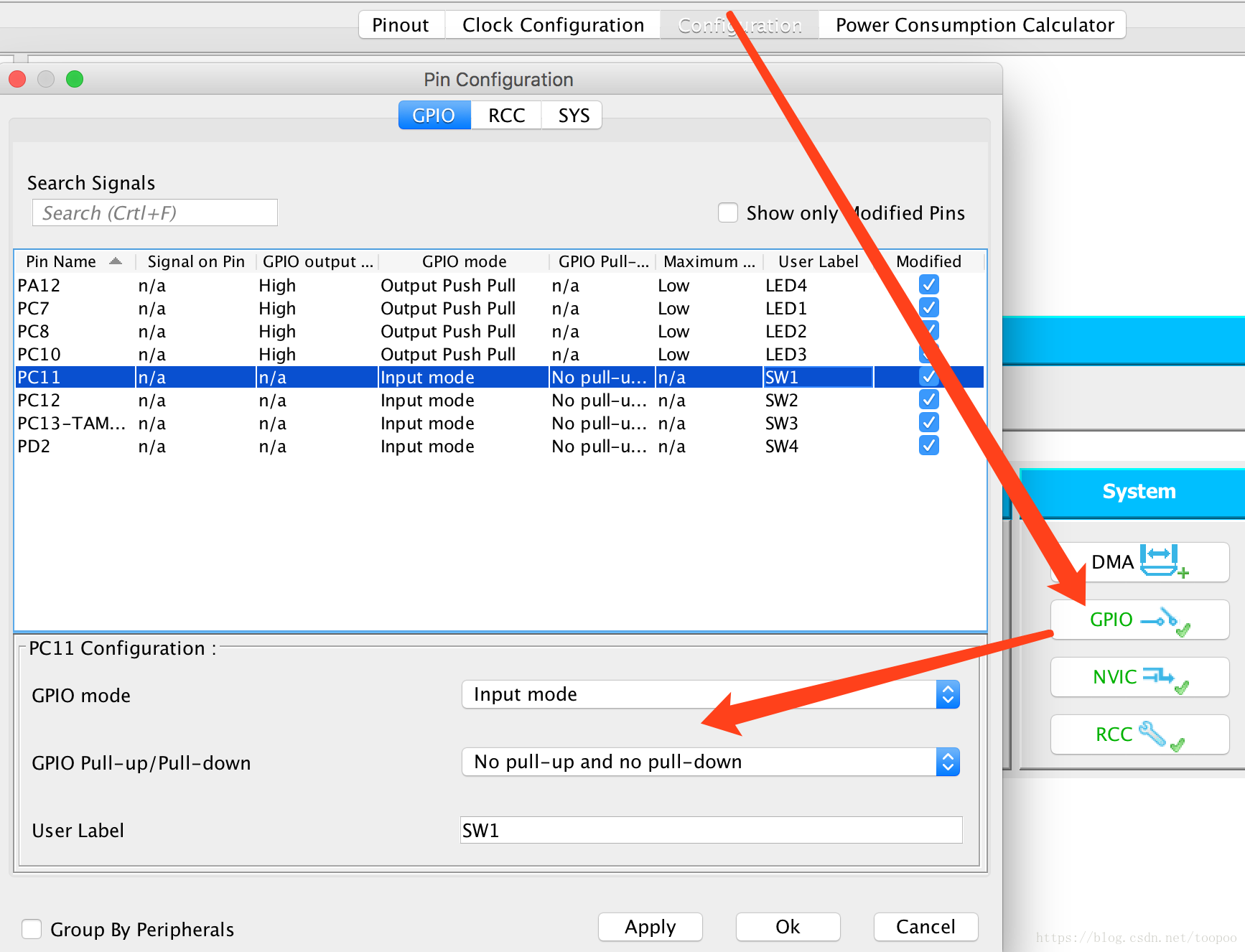The height and width of the screenshot is (952, 1245).
Task: Open the GPIO Pull-up/Pull-down dropdown
Action: pos(711,762)
